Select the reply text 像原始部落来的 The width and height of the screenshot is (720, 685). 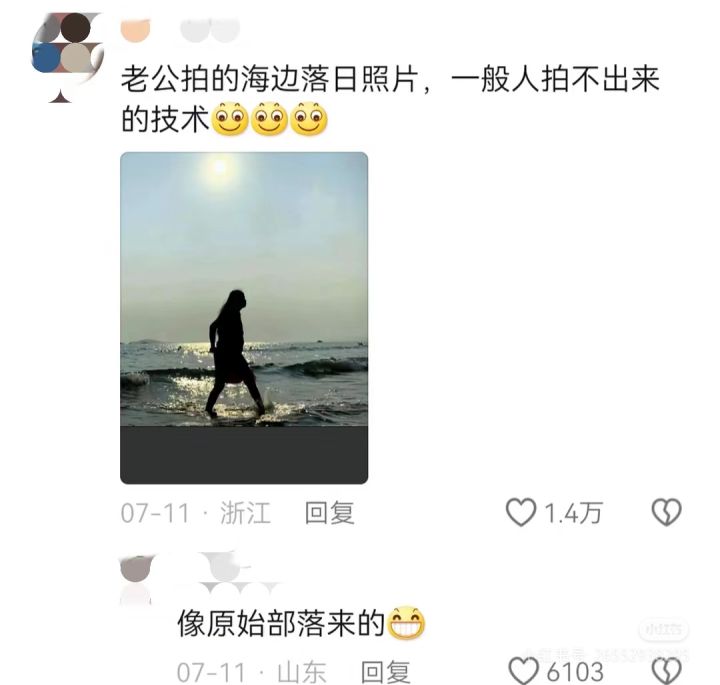click(281, 624)
